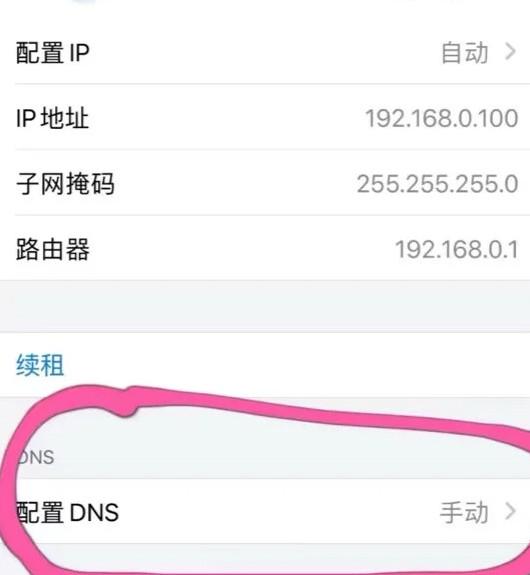Tap the IP 地址 label
530x575 pixels.
pyautogui.click(x=52, y=118)
